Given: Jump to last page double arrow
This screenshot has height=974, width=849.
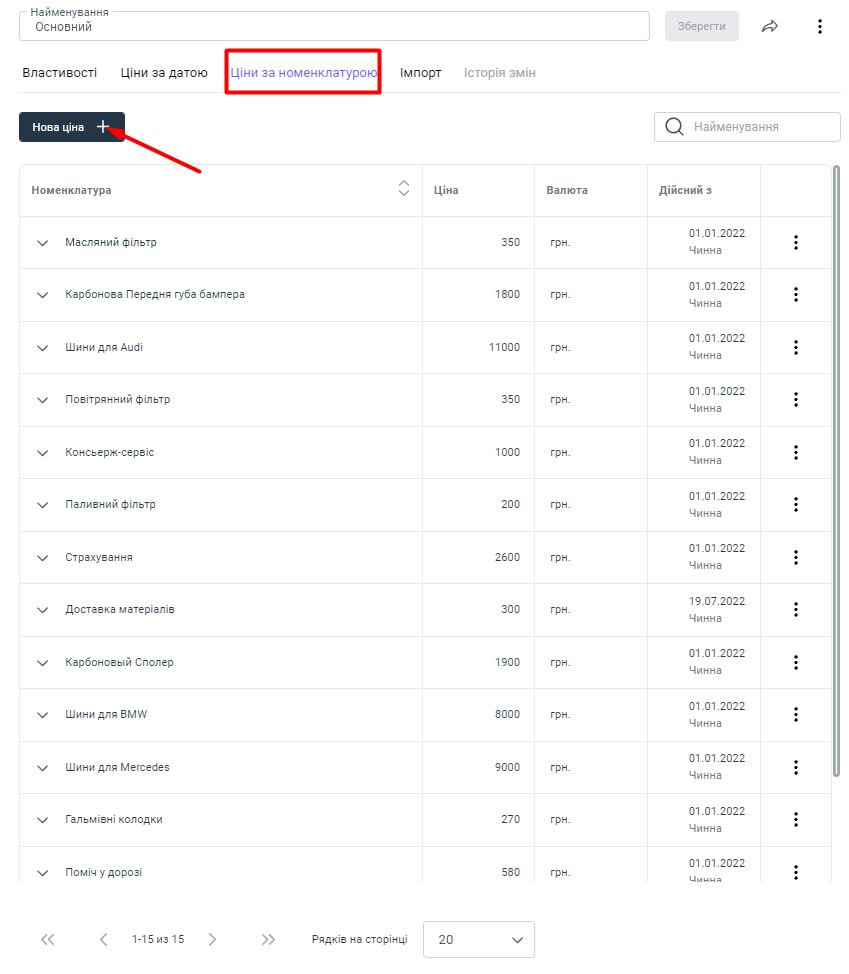Looking at the screenshot, I should click(268, 939).
